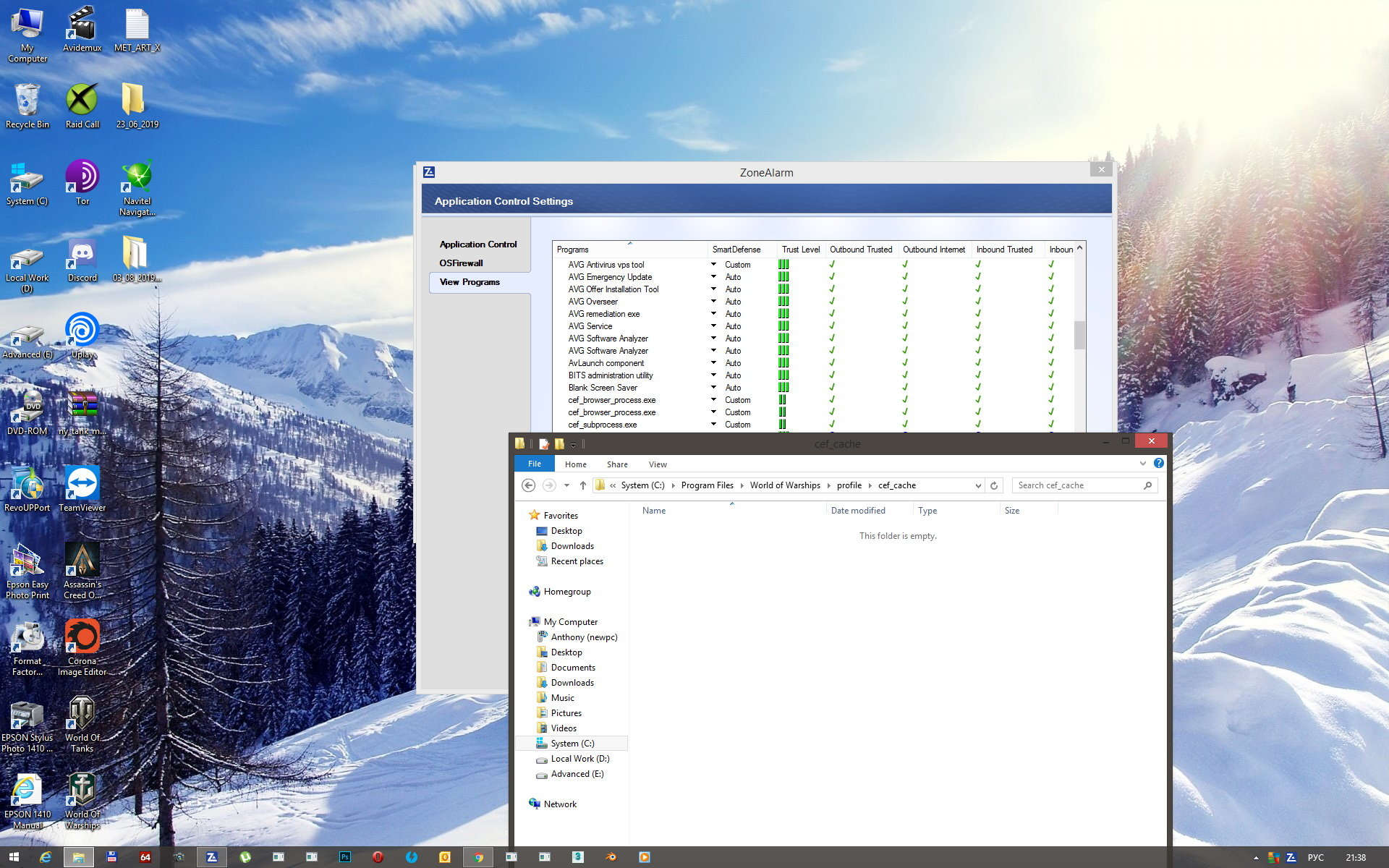Viewport: 1389px width, 868px height.
Task: Open the Discord desktop shortcut
Action: [82, 260]
